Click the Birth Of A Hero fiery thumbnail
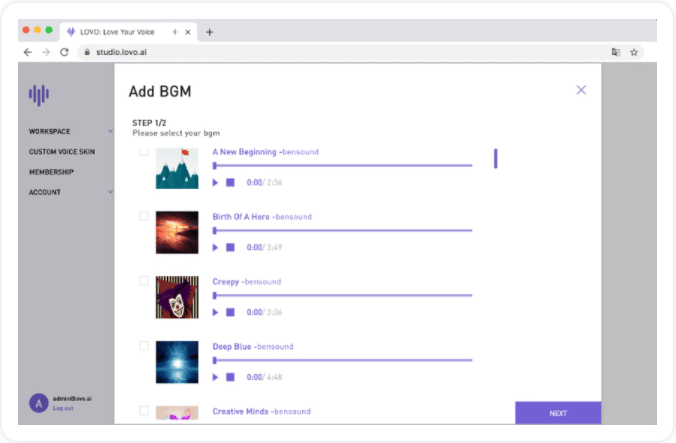This screenshot has height=443, width=676. 177,232
